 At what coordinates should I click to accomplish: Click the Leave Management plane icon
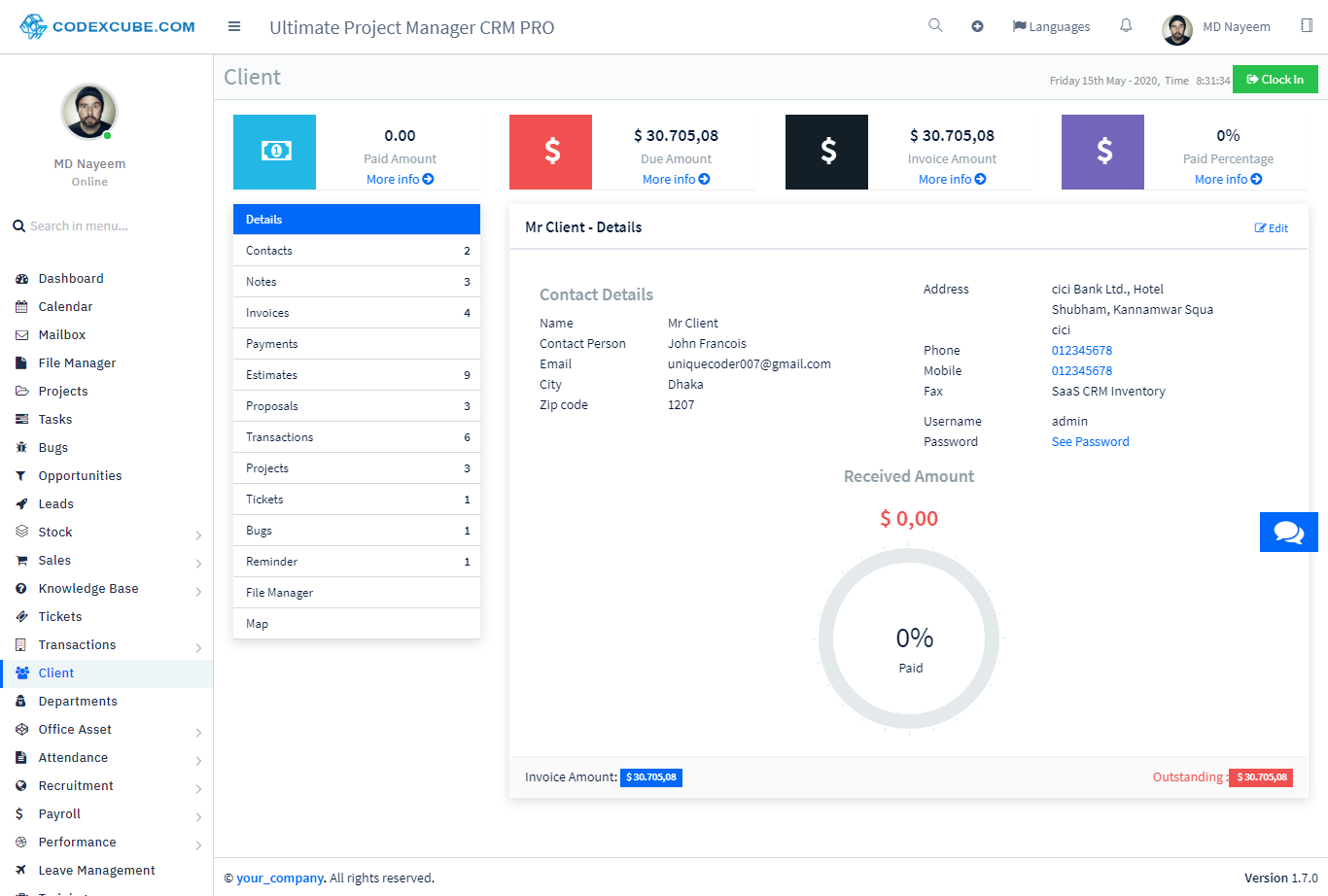coord(21,871)
